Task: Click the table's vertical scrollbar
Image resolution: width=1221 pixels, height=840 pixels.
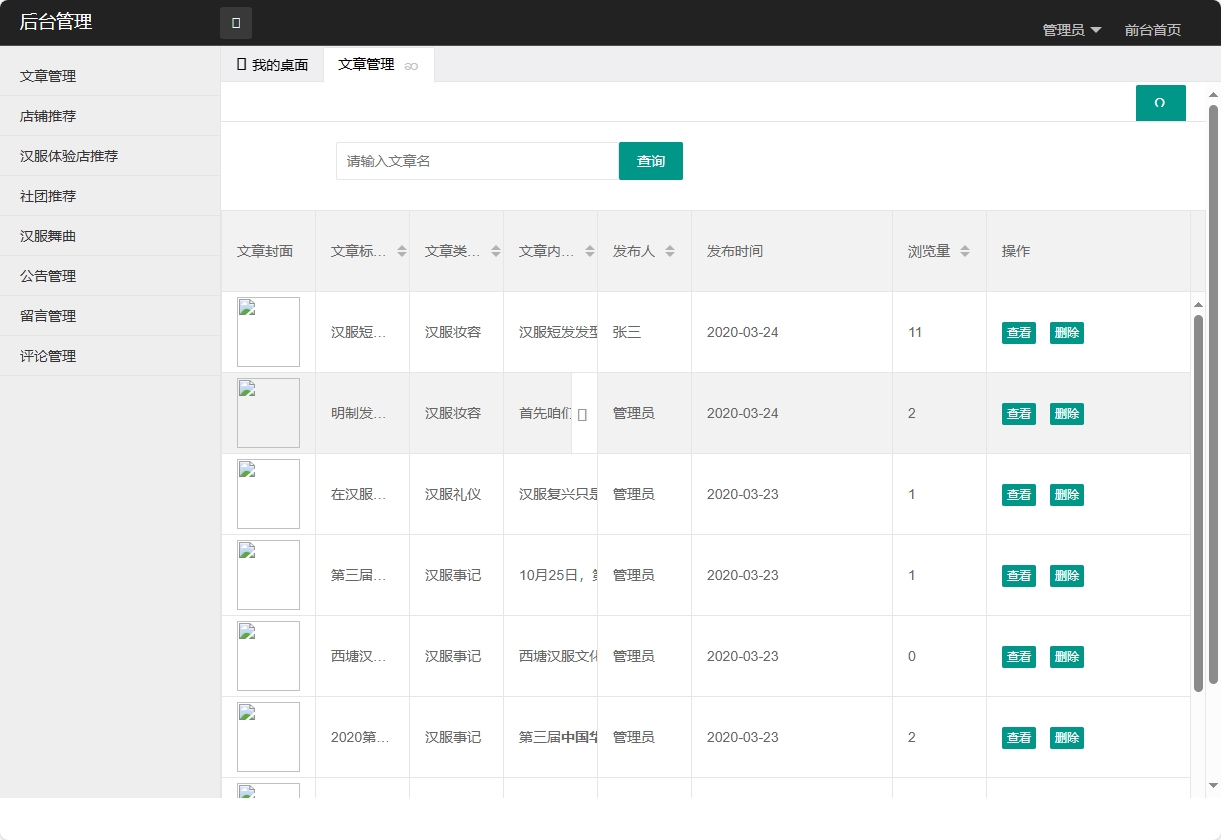Action: (x=1197, y=500)
